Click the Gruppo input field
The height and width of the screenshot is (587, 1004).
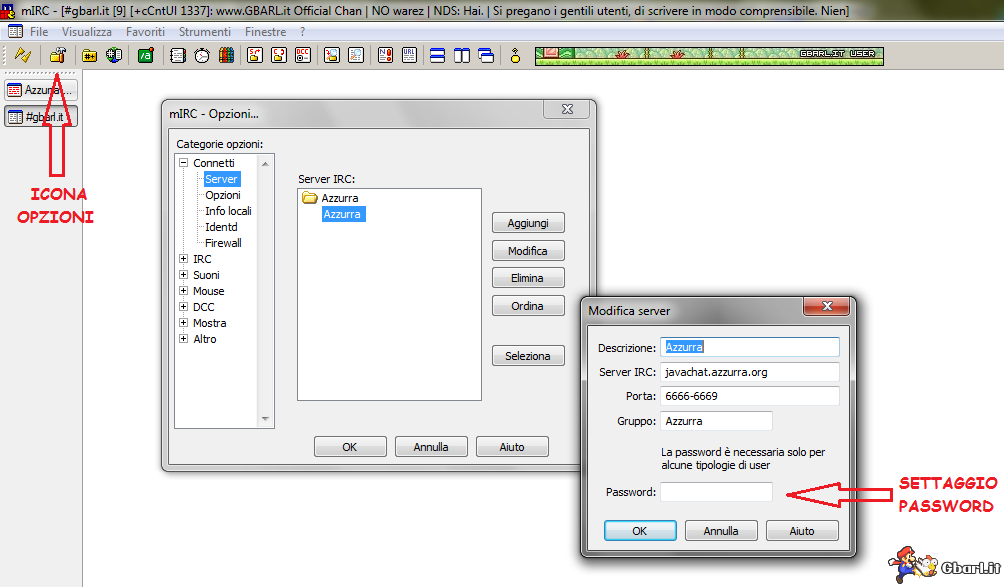tap(717, 421)
